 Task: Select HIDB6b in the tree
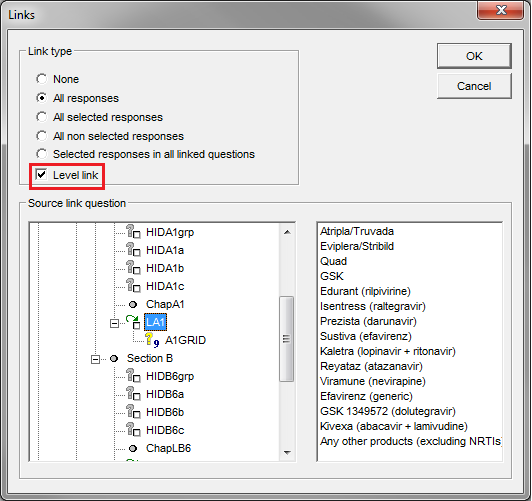[x=165, y=412]
